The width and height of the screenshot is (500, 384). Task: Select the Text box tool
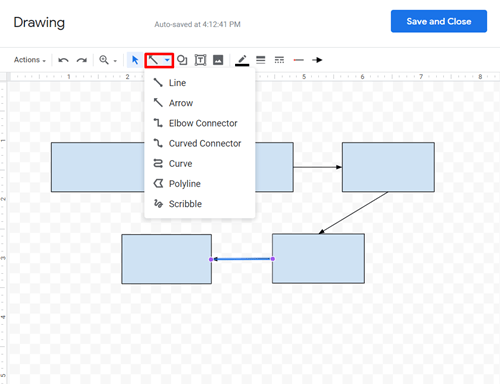200,60
